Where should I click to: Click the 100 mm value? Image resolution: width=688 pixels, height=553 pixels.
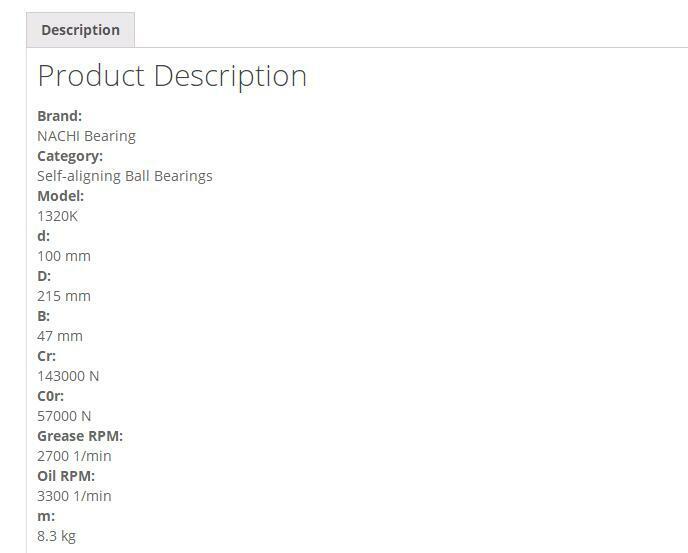pos(64,256)
